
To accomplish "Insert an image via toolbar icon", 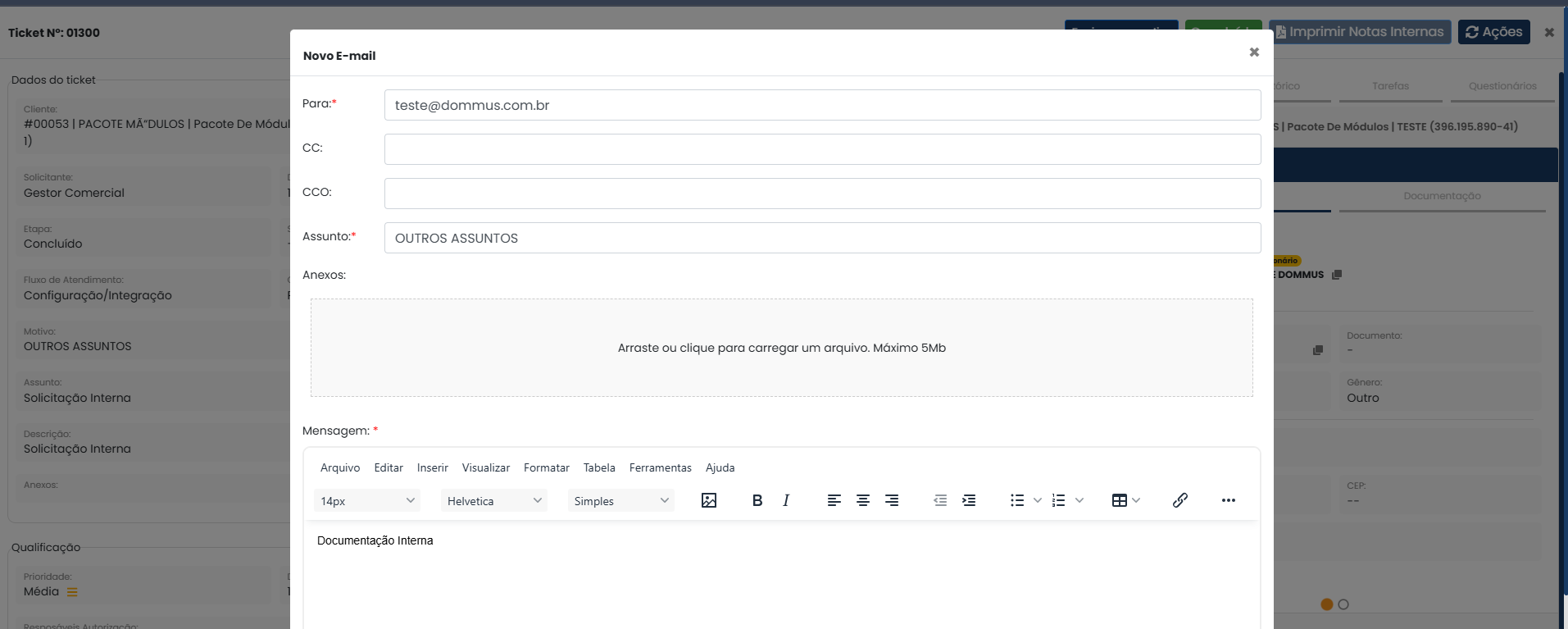I will (x=709, y=500).
